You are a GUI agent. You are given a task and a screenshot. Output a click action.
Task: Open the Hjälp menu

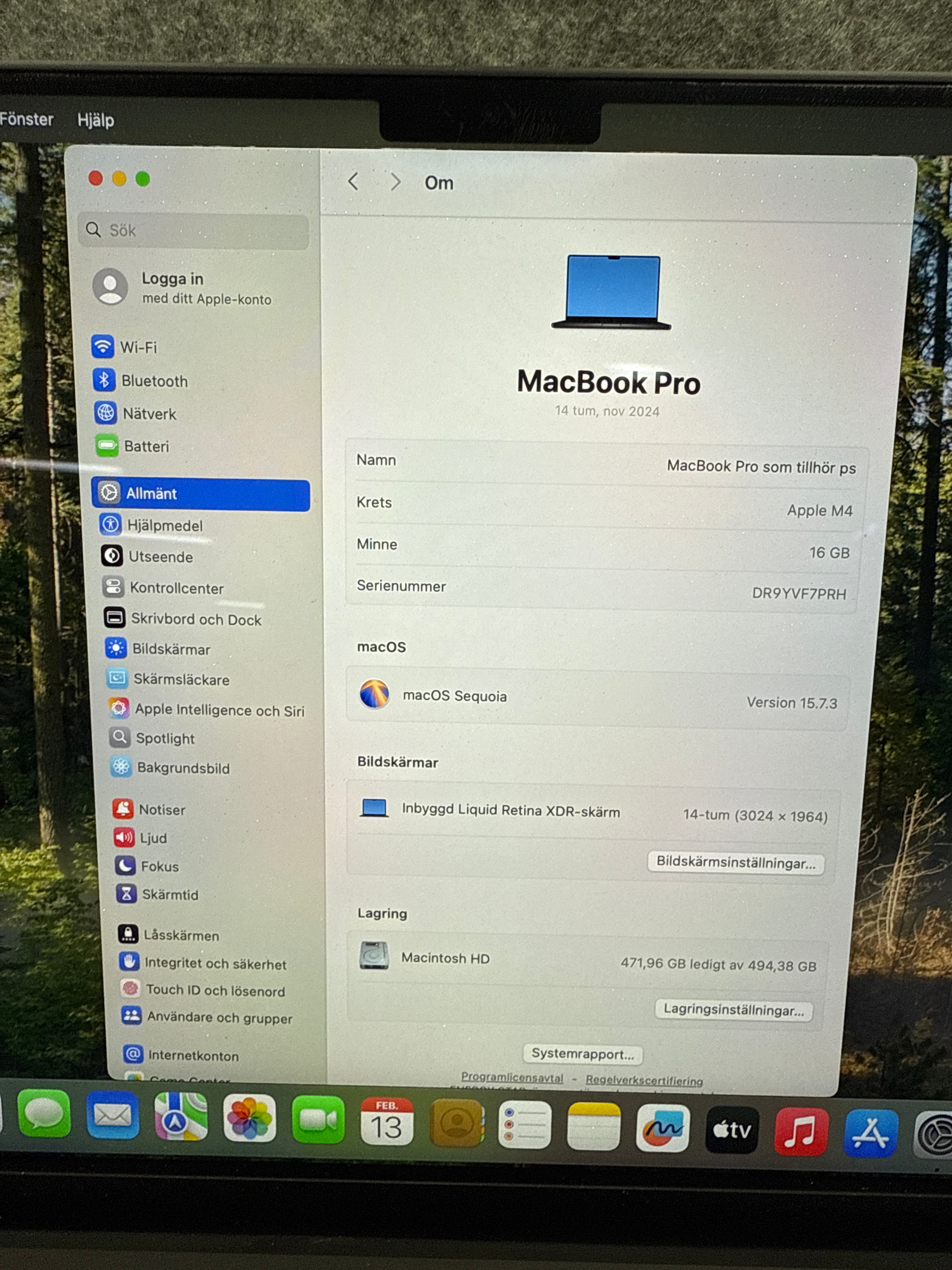point(96,120)
